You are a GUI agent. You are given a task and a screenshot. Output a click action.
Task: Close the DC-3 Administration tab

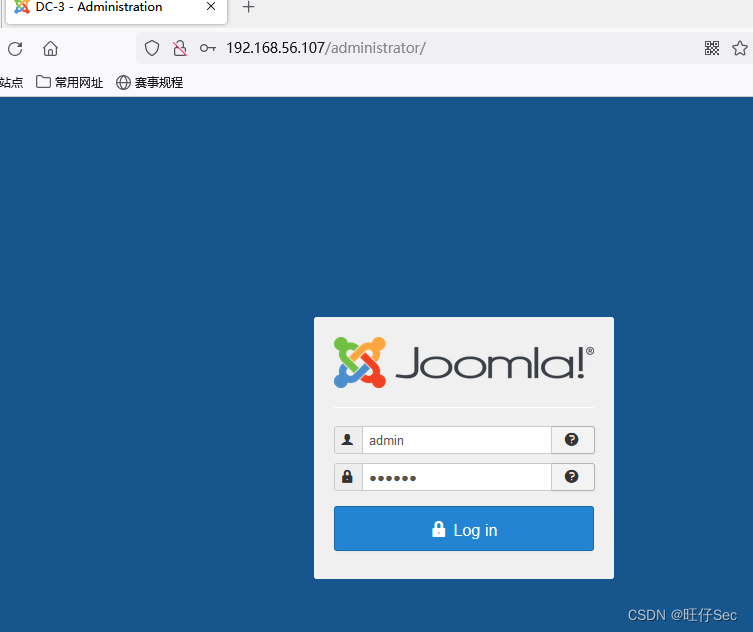(211, 6)
